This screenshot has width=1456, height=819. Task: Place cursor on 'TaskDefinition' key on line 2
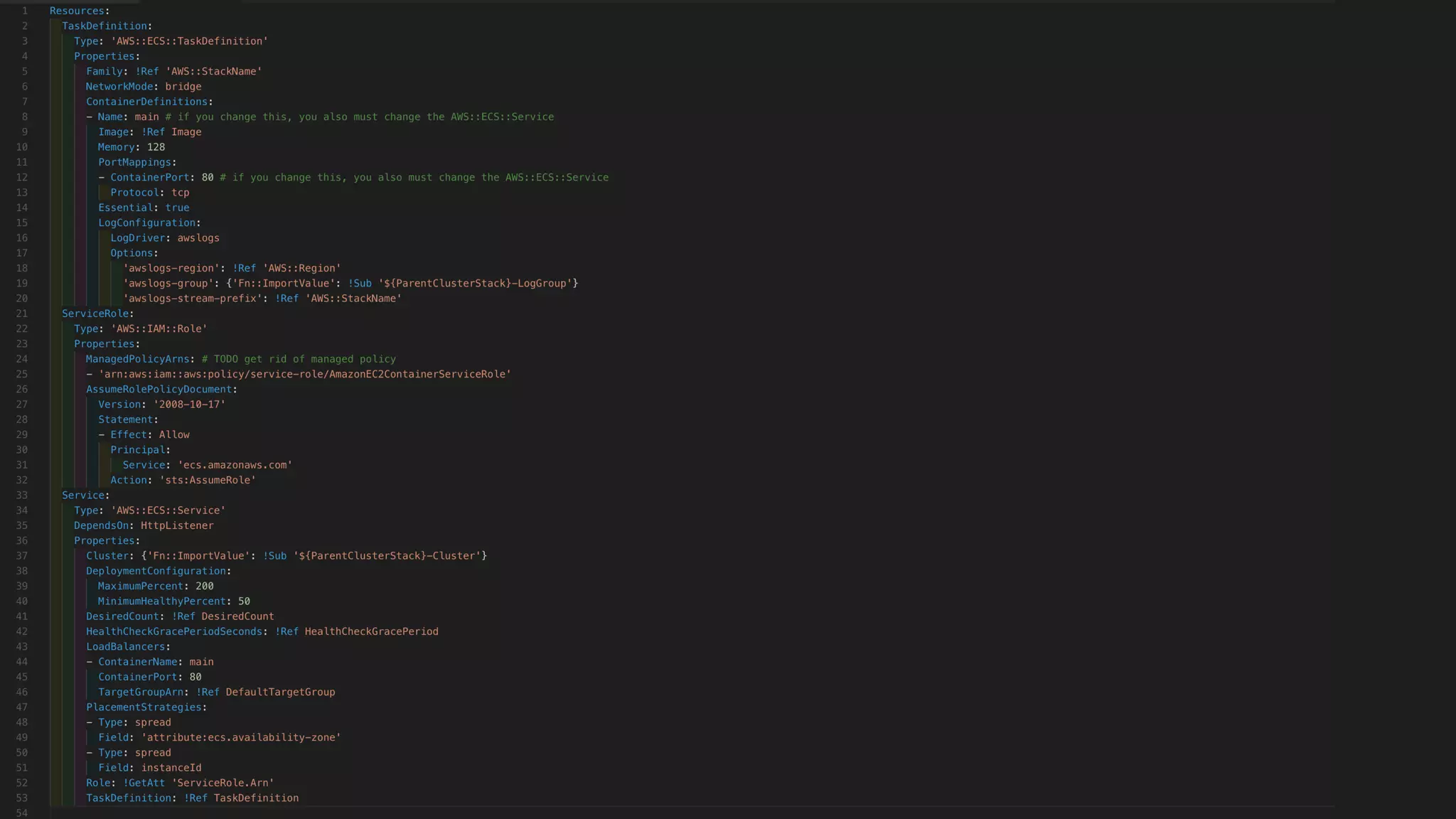(104, 26)
